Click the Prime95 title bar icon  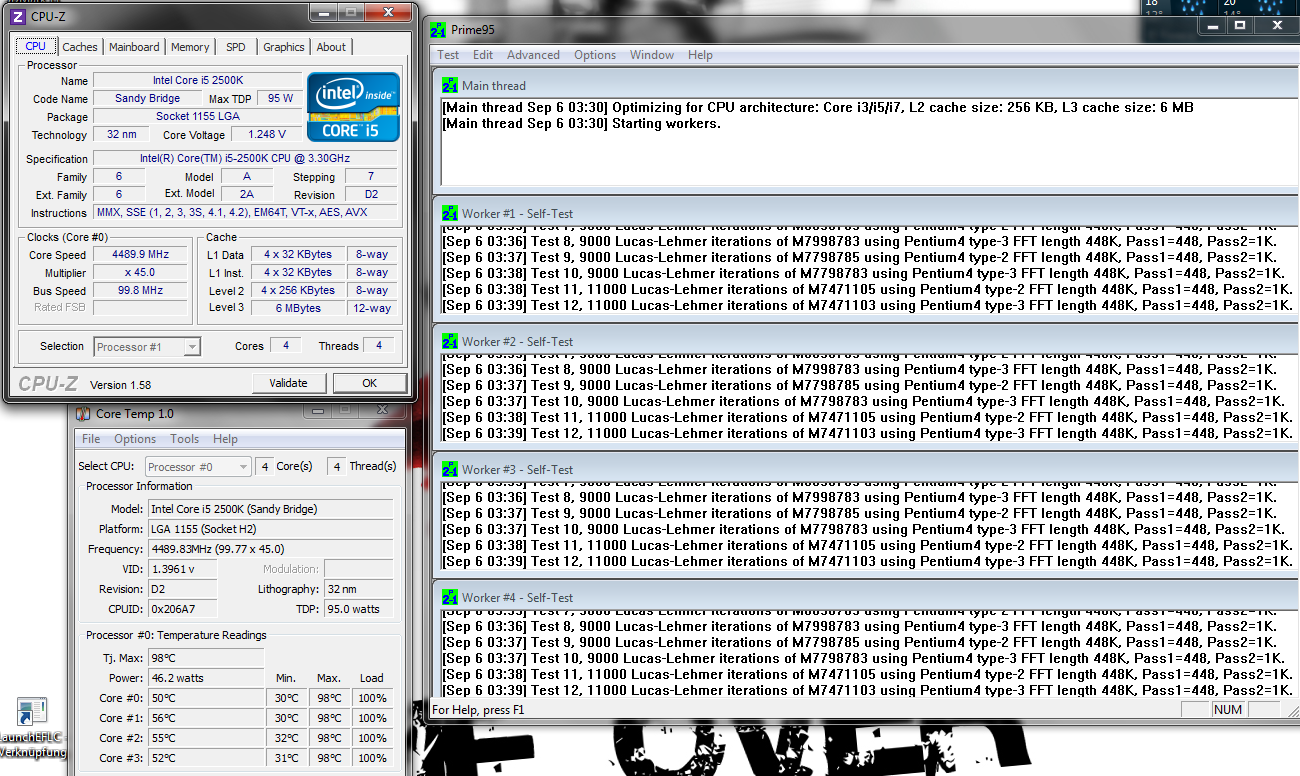(438, 30)
